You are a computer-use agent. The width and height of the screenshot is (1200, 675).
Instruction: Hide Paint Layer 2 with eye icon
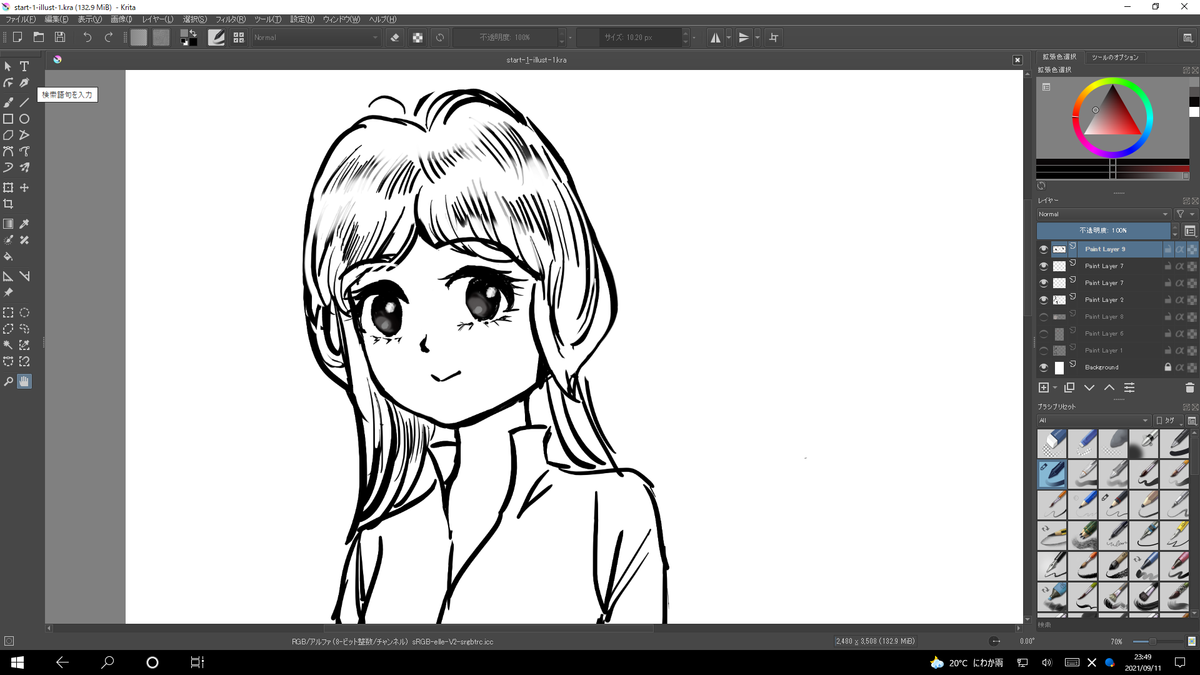click(x=1044, y=299)
